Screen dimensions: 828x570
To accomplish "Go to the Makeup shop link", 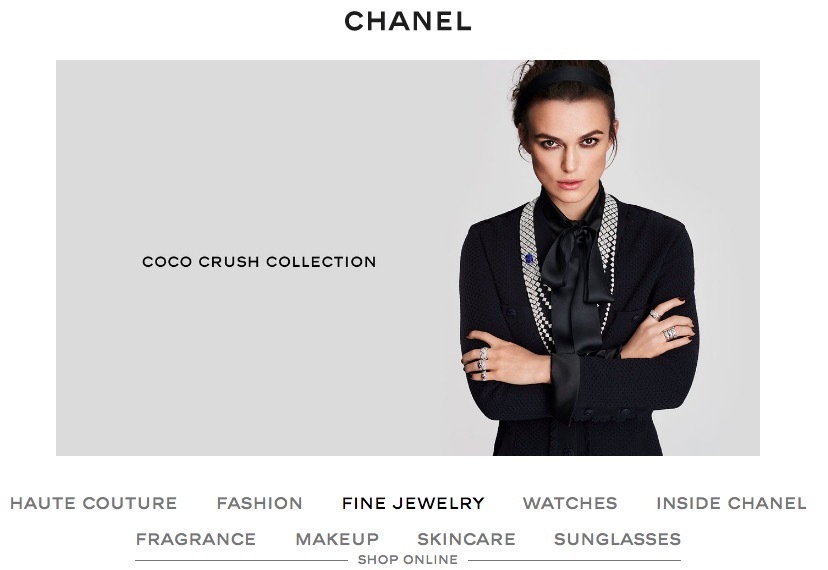I will [x=337, y=539].
